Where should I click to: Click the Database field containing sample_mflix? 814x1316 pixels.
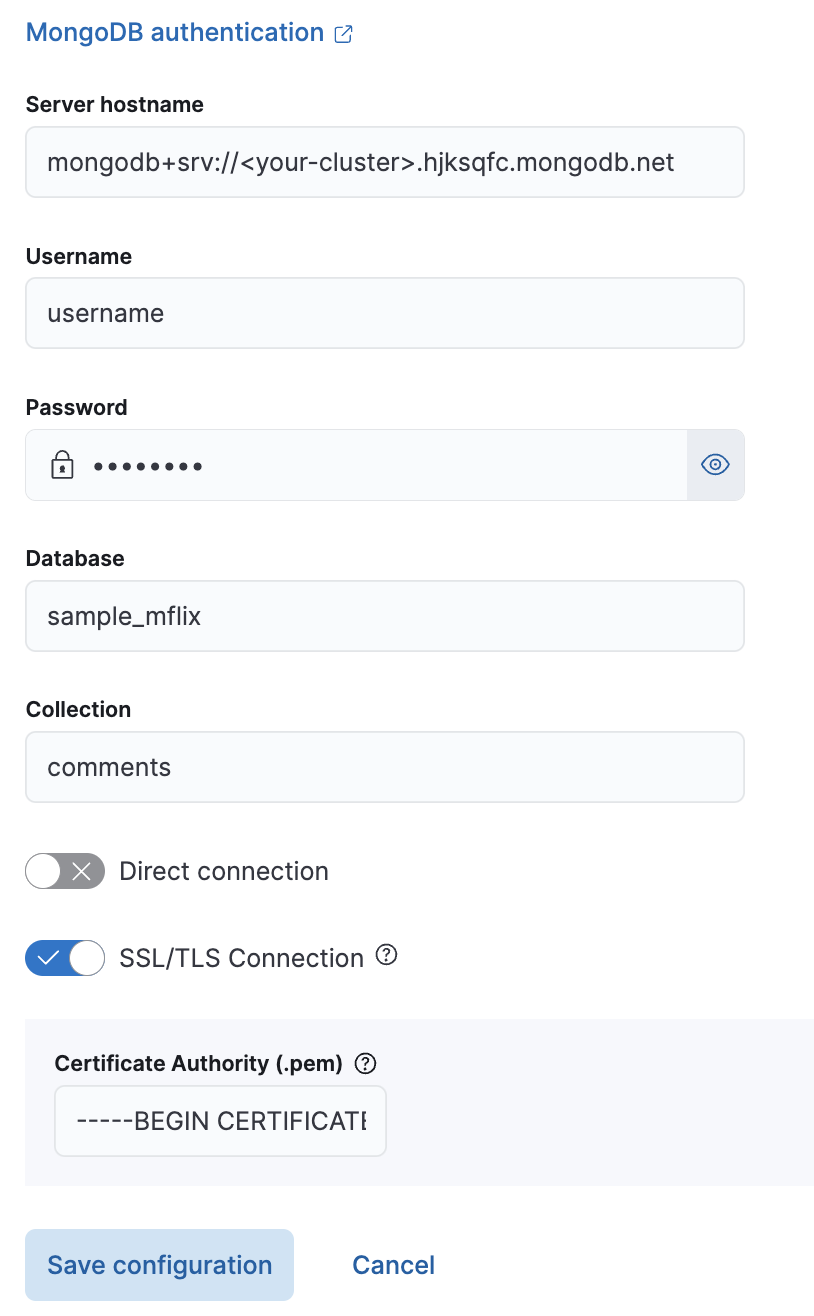pyautogui.click(x=384, y=616)
